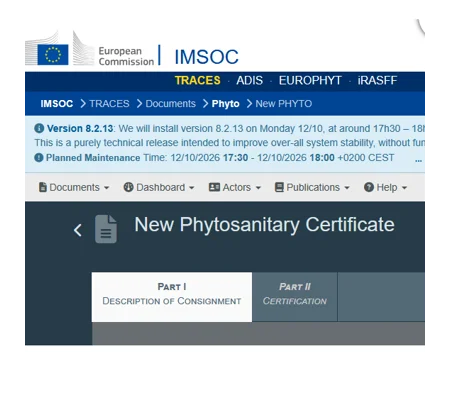Click the Actors contact card icon
The width and height of the screenshot is (450, 400).
coord(214,187)
